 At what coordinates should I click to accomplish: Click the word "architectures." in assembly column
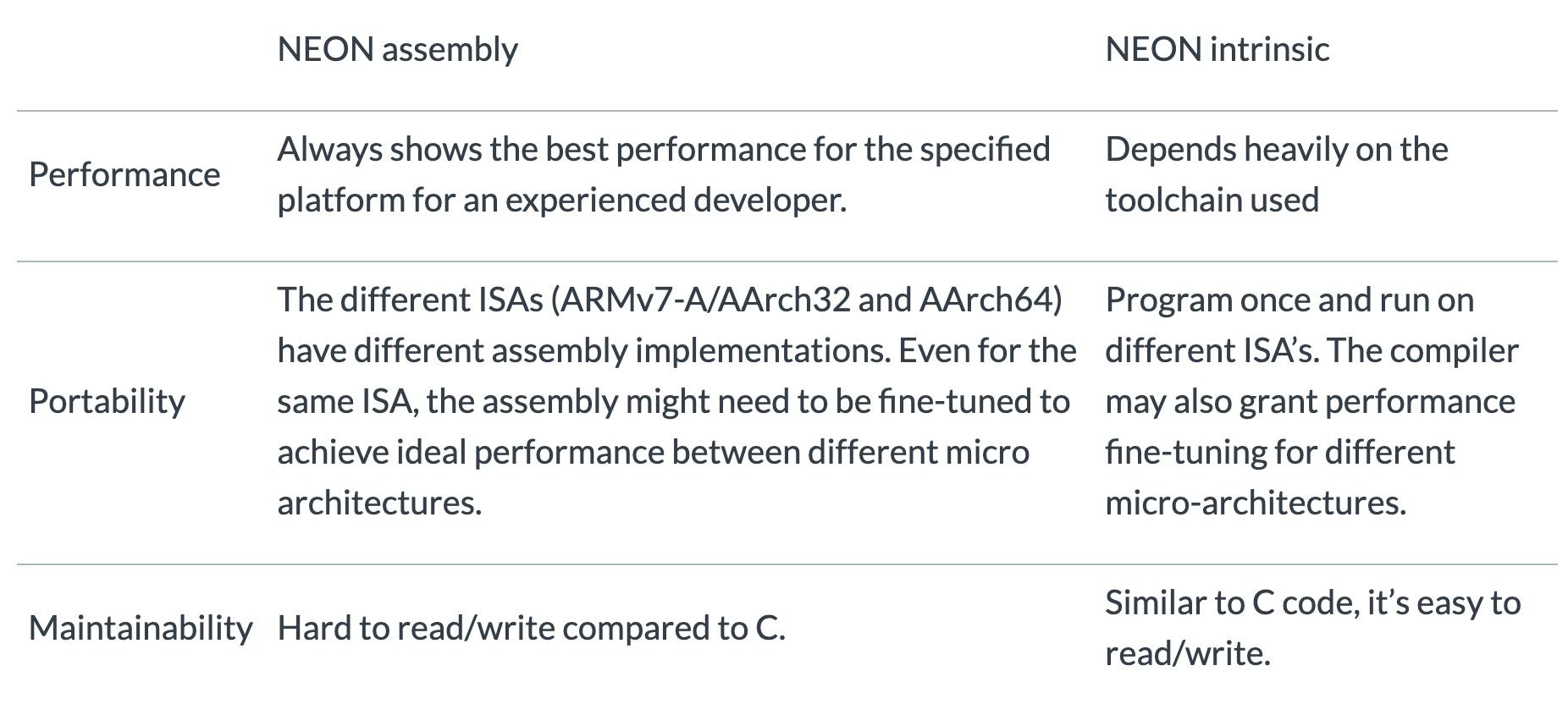[x=379, y=503]
